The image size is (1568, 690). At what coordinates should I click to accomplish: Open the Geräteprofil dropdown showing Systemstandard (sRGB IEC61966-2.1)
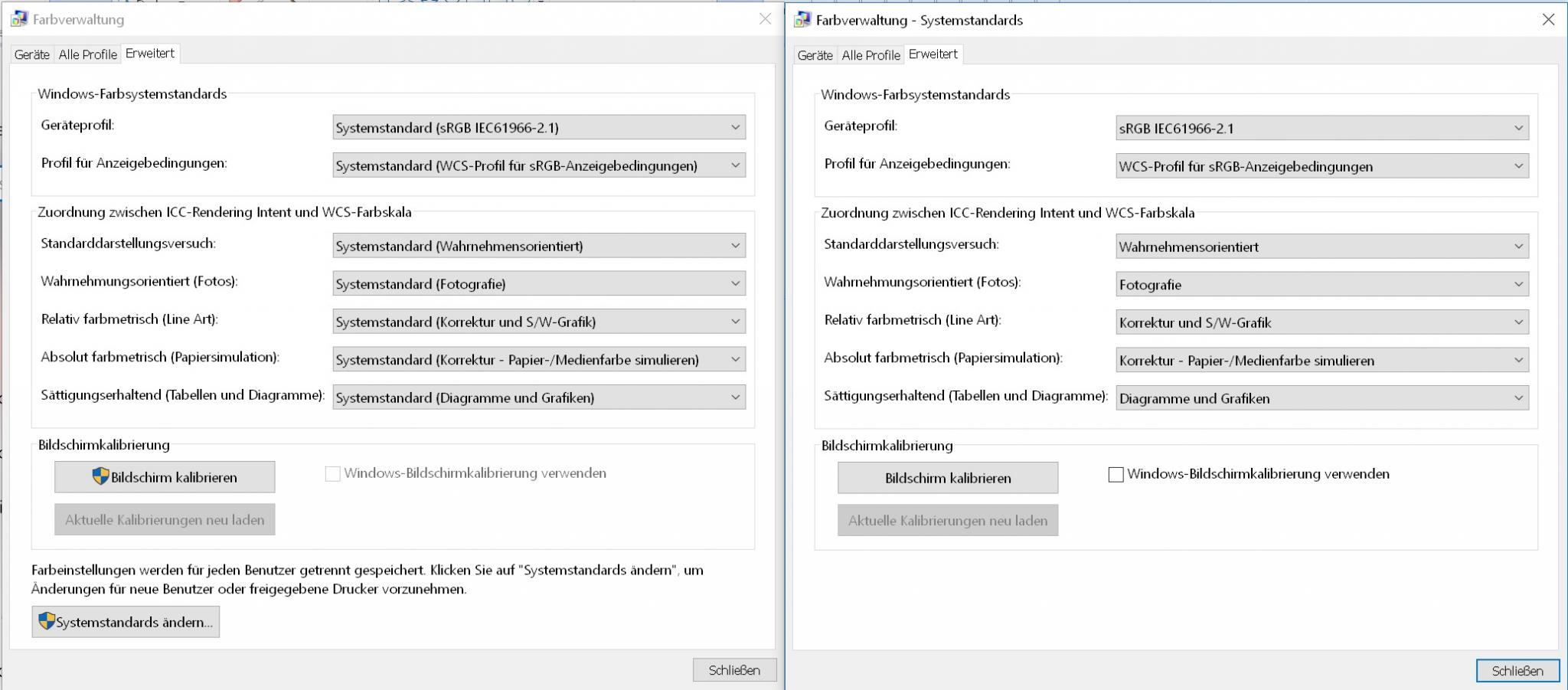(x=539, y=127)
